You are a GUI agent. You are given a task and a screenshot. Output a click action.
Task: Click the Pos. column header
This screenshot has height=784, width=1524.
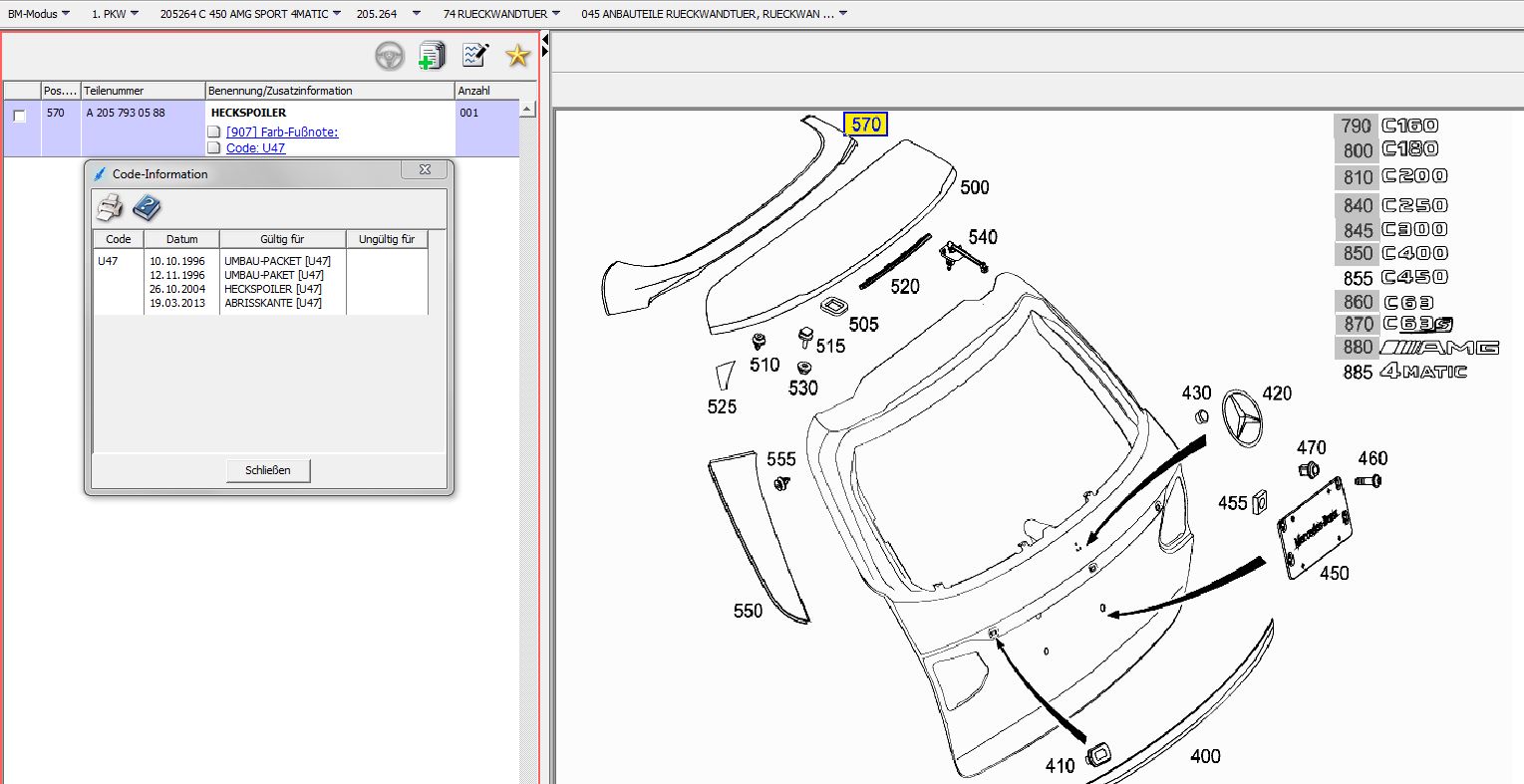click(60, 91)
